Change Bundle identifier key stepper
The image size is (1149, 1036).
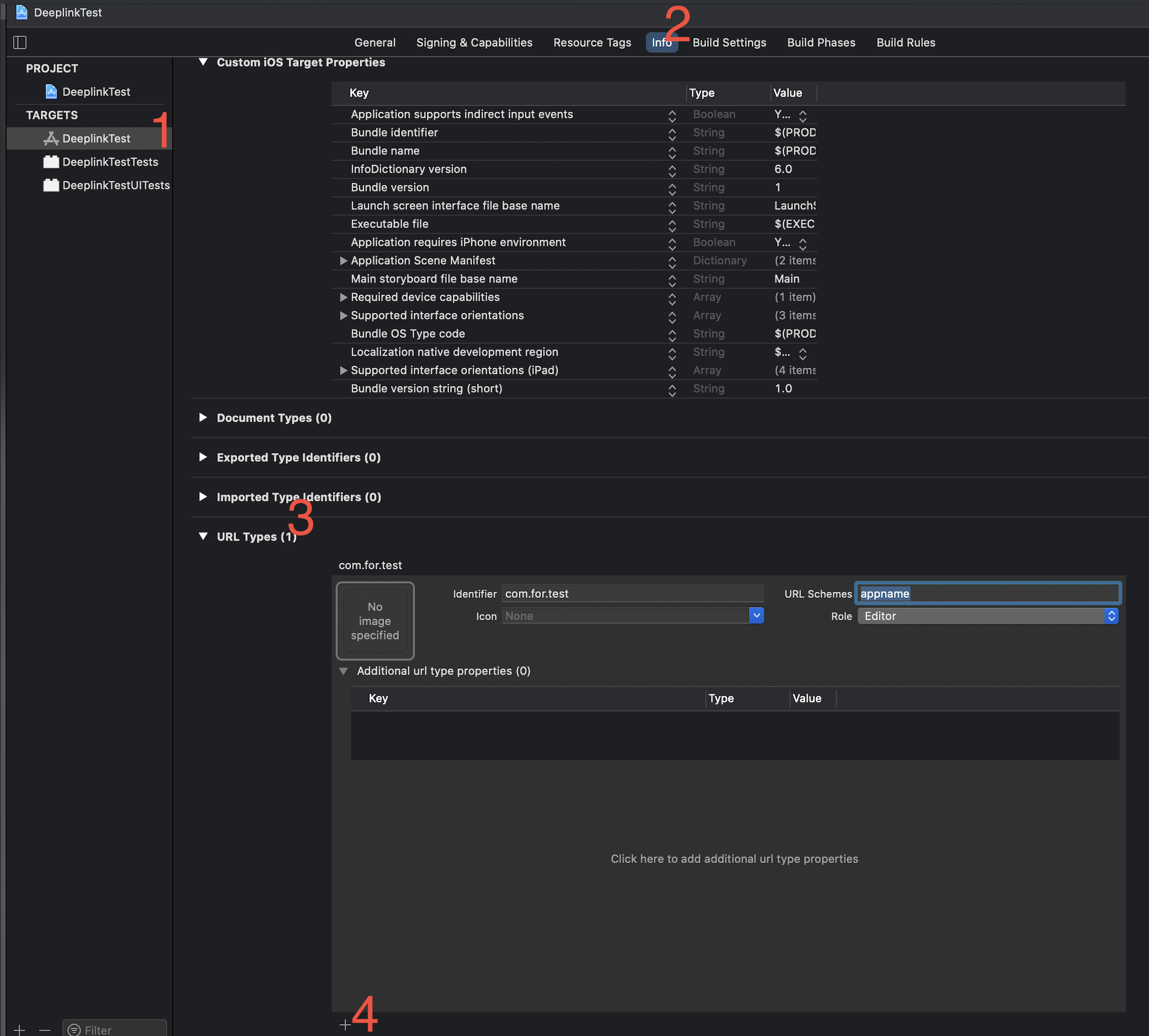(672, 134)
